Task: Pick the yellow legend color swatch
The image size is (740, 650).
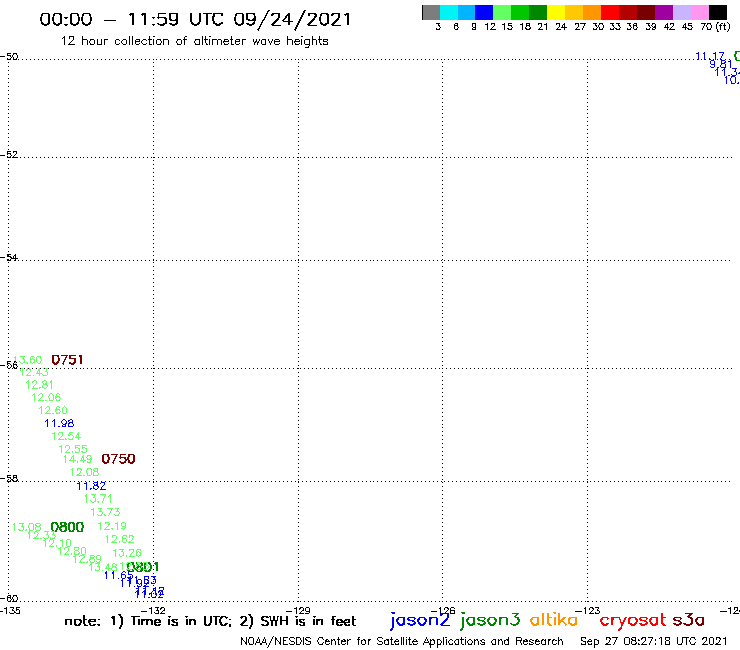Action: point(556,12)
